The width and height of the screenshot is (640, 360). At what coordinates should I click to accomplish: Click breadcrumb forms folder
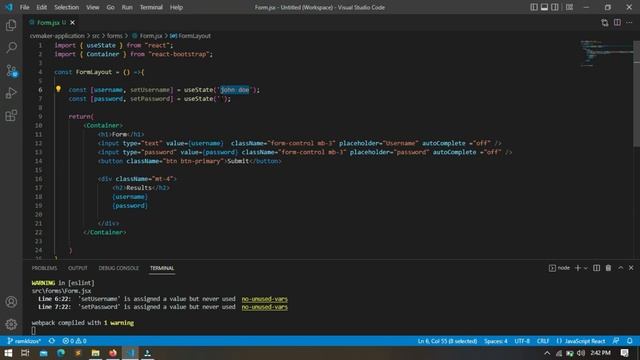(x=115, y=36)
